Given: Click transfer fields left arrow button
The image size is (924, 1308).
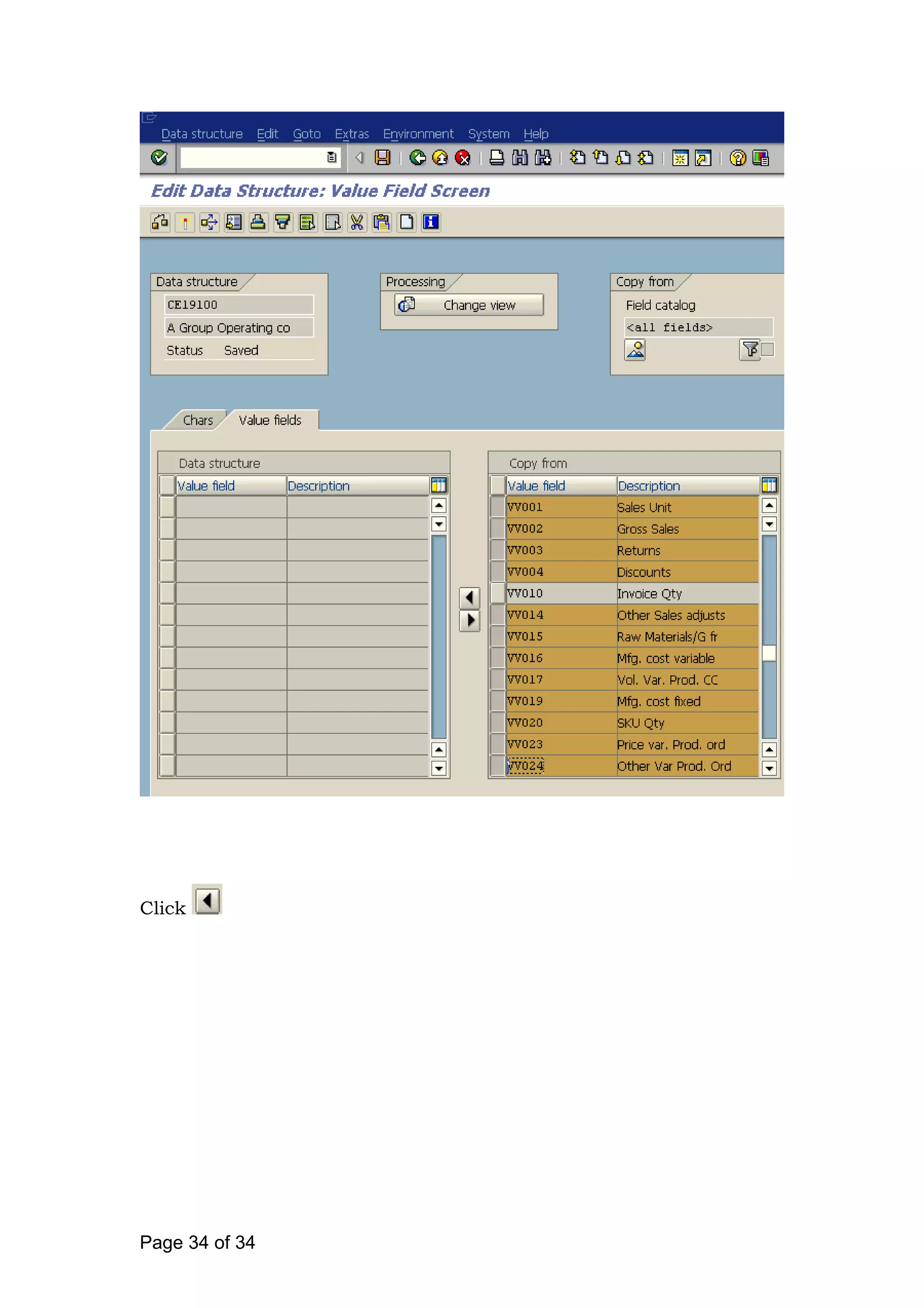Looking at the screenshot, I should pos(469,598).
